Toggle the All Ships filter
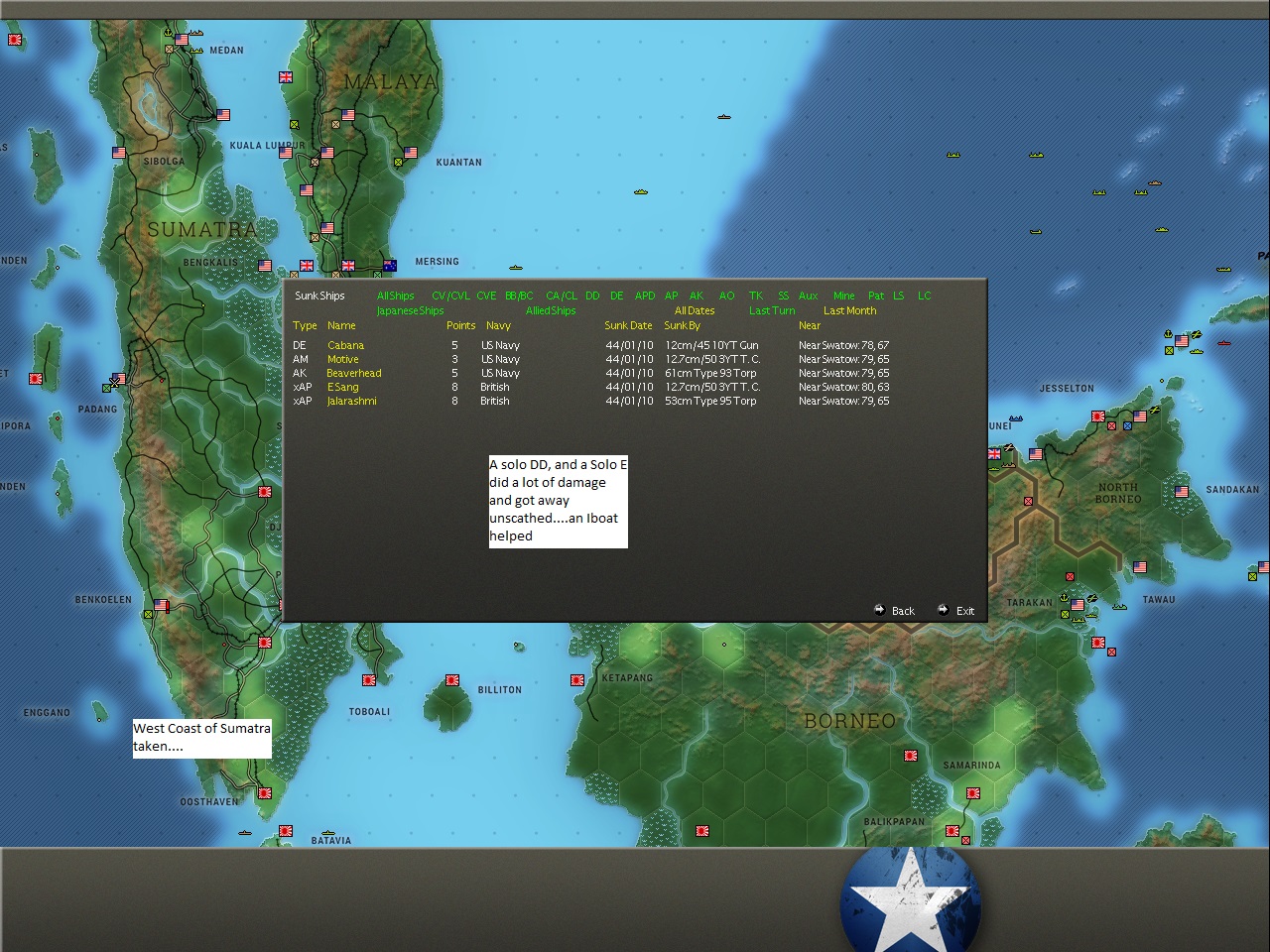The width and height of the screenshot is (1270, 952). (396, 296)
